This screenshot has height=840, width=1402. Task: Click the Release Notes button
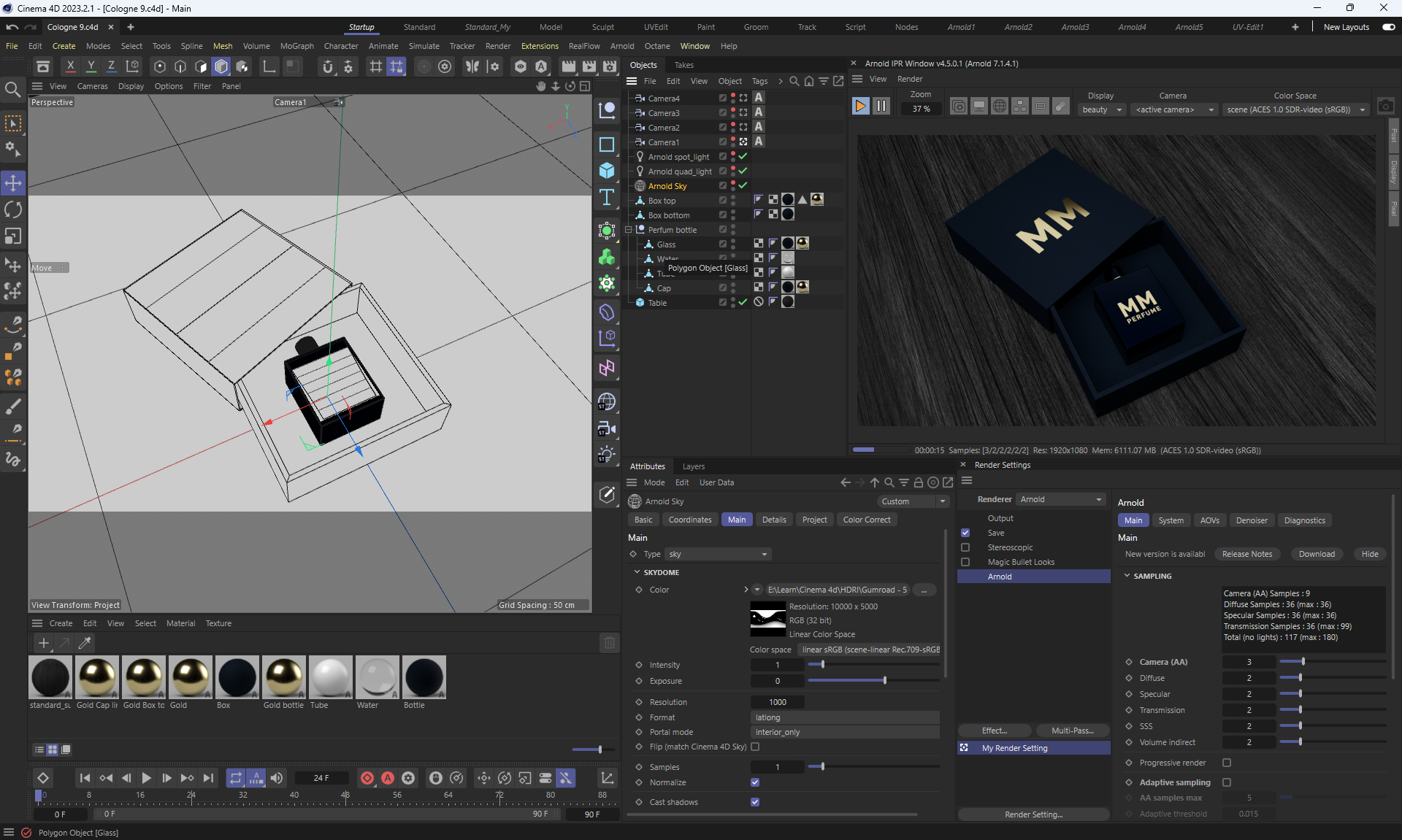[1246, 554]
